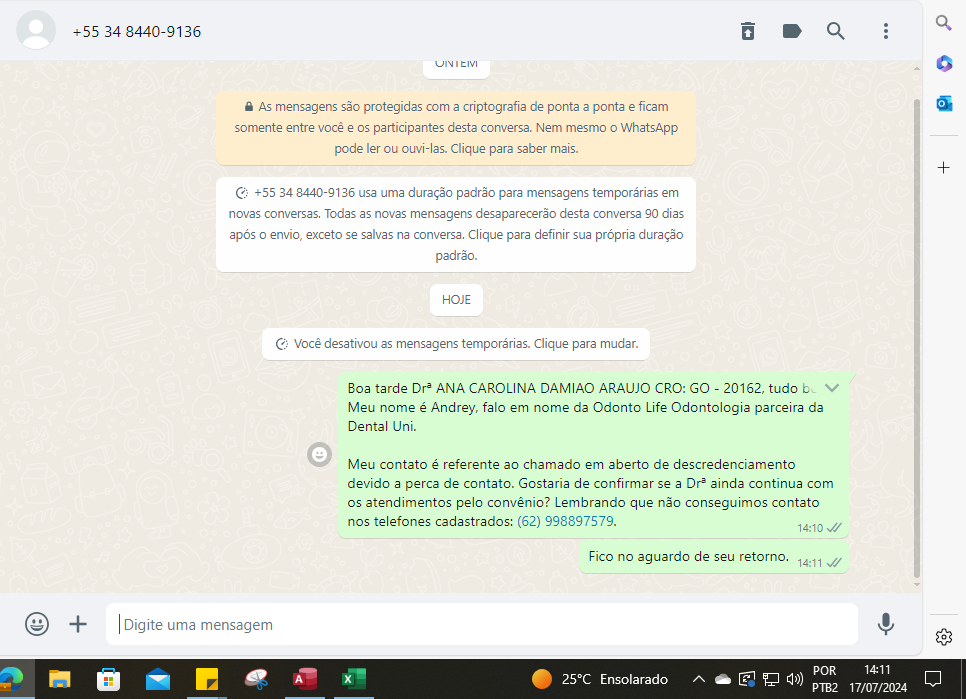966x699 pixels.
Task: Start voice recording with microphone icon
Action: tap(886, 624)
